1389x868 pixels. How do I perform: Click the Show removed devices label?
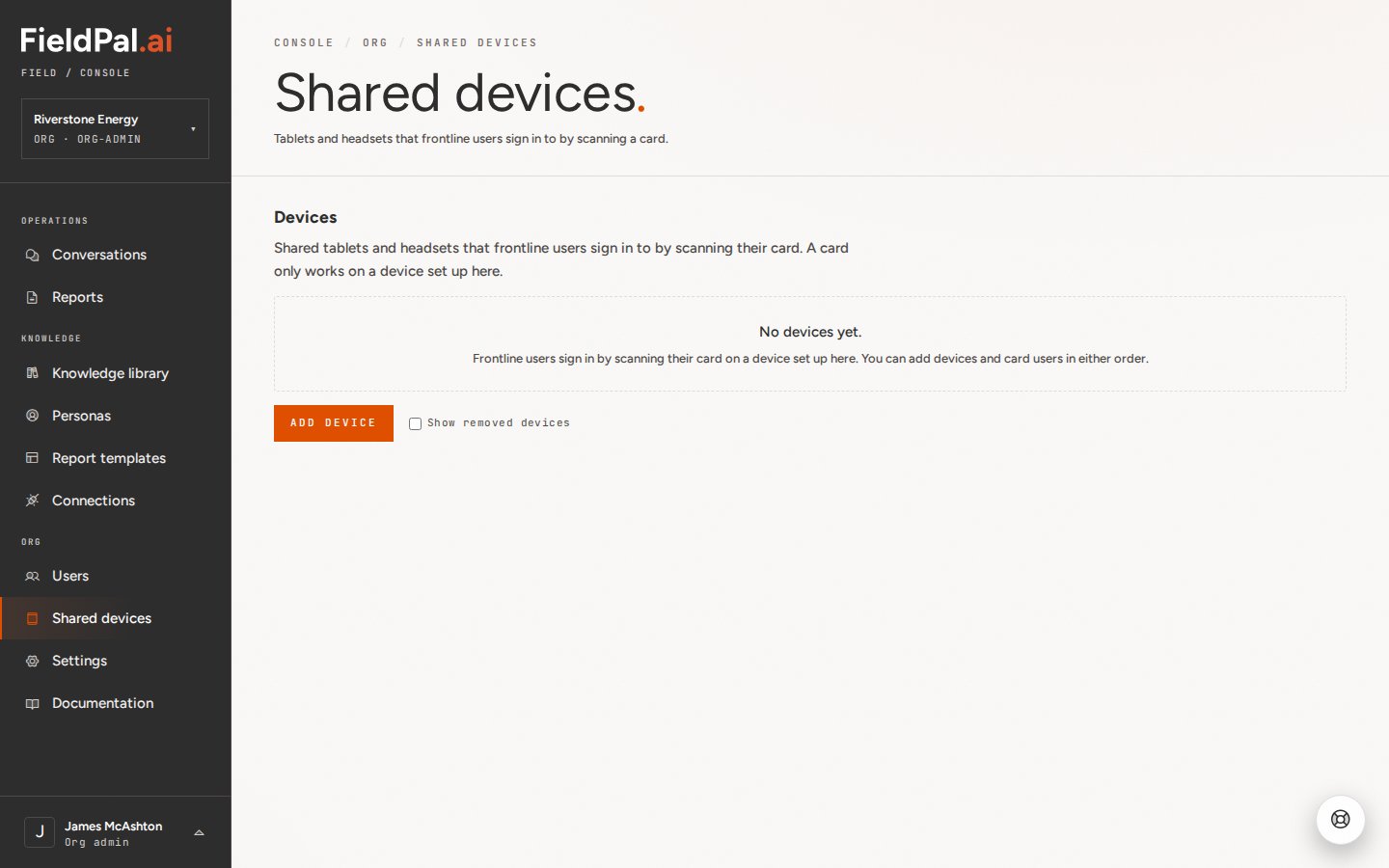tap(499, 423)
